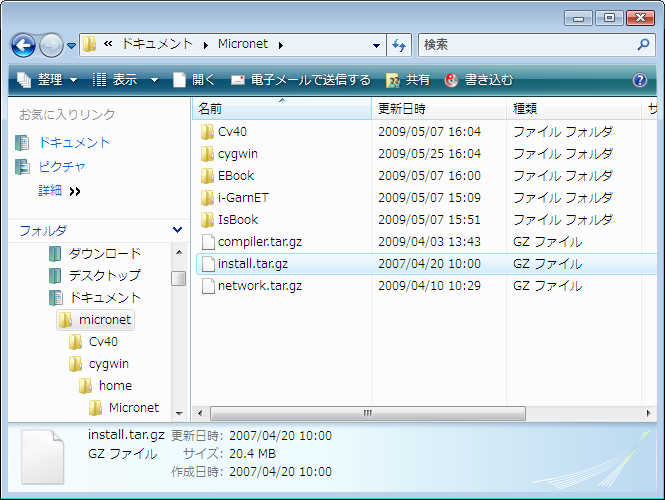Click 更新日時 value in details pane
Image resolution: width=665 pixels, height=500 pixels.
(x=280, y=436)
